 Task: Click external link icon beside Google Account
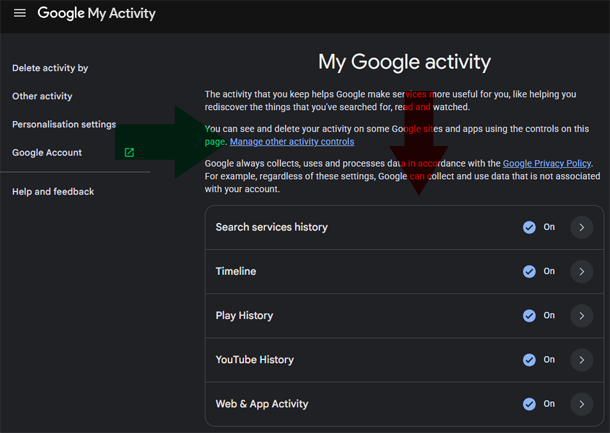(x=129, y=153)
